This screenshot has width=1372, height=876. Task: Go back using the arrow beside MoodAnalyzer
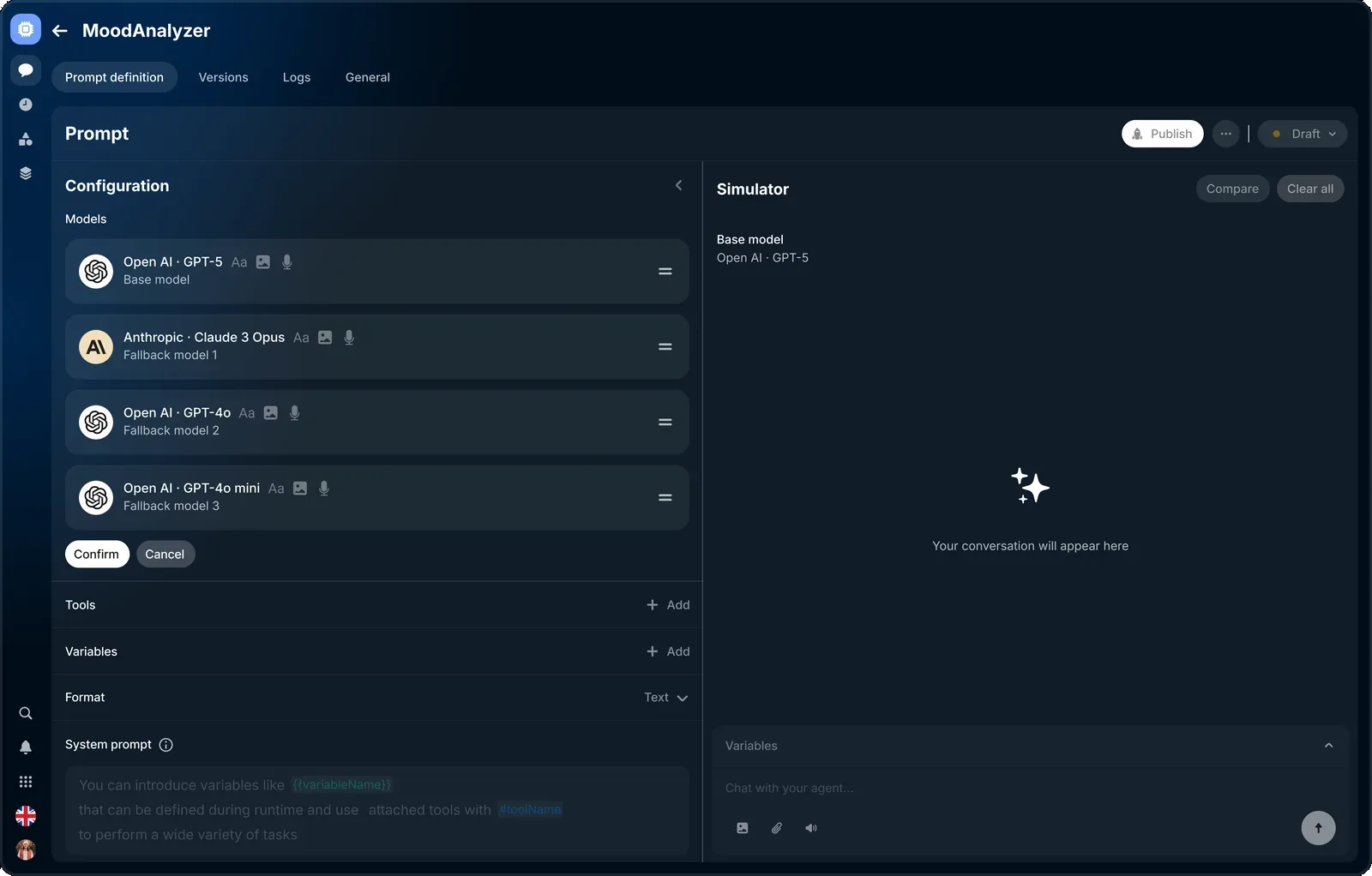pos(60,31)
